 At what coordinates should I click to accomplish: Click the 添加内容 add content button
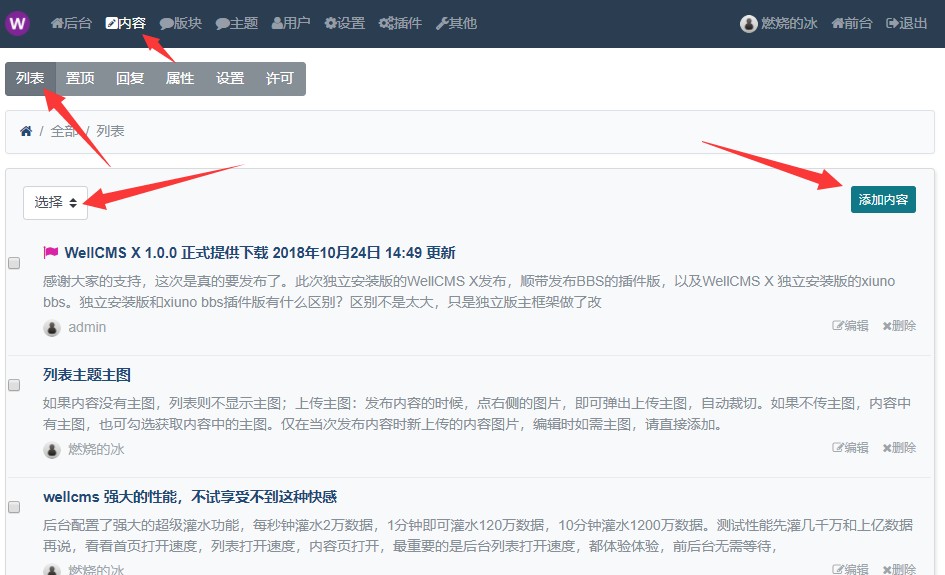pyautogui.click(x=883, y=200)
